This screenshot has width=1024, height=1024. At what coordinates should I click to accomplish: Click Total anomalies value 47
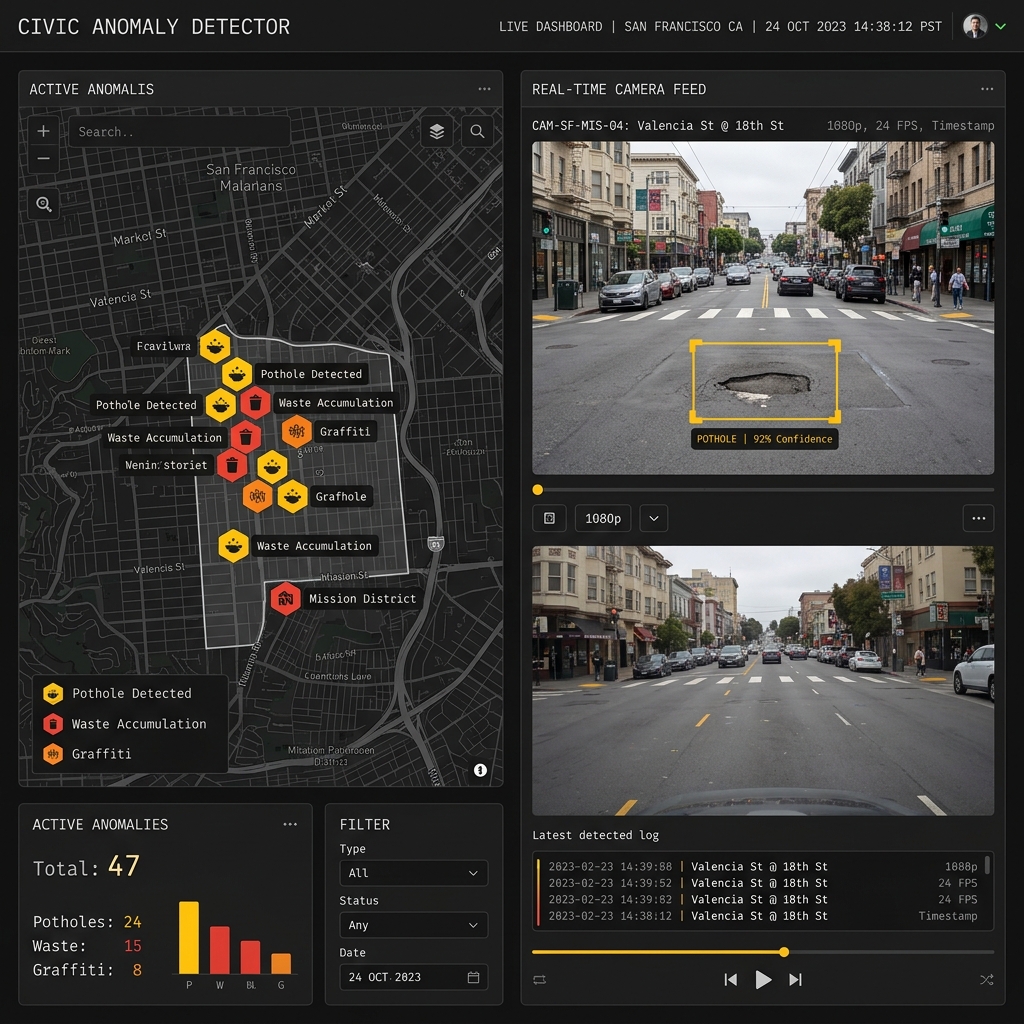coord(123,866)
